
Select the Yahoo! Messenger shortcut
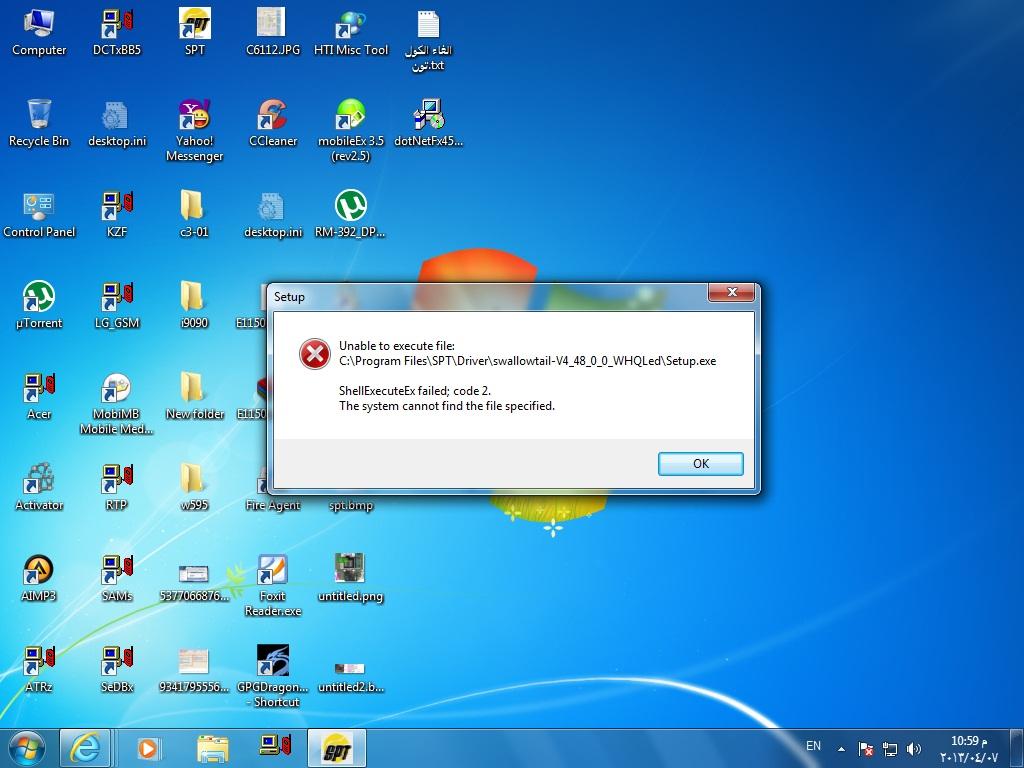195,131
